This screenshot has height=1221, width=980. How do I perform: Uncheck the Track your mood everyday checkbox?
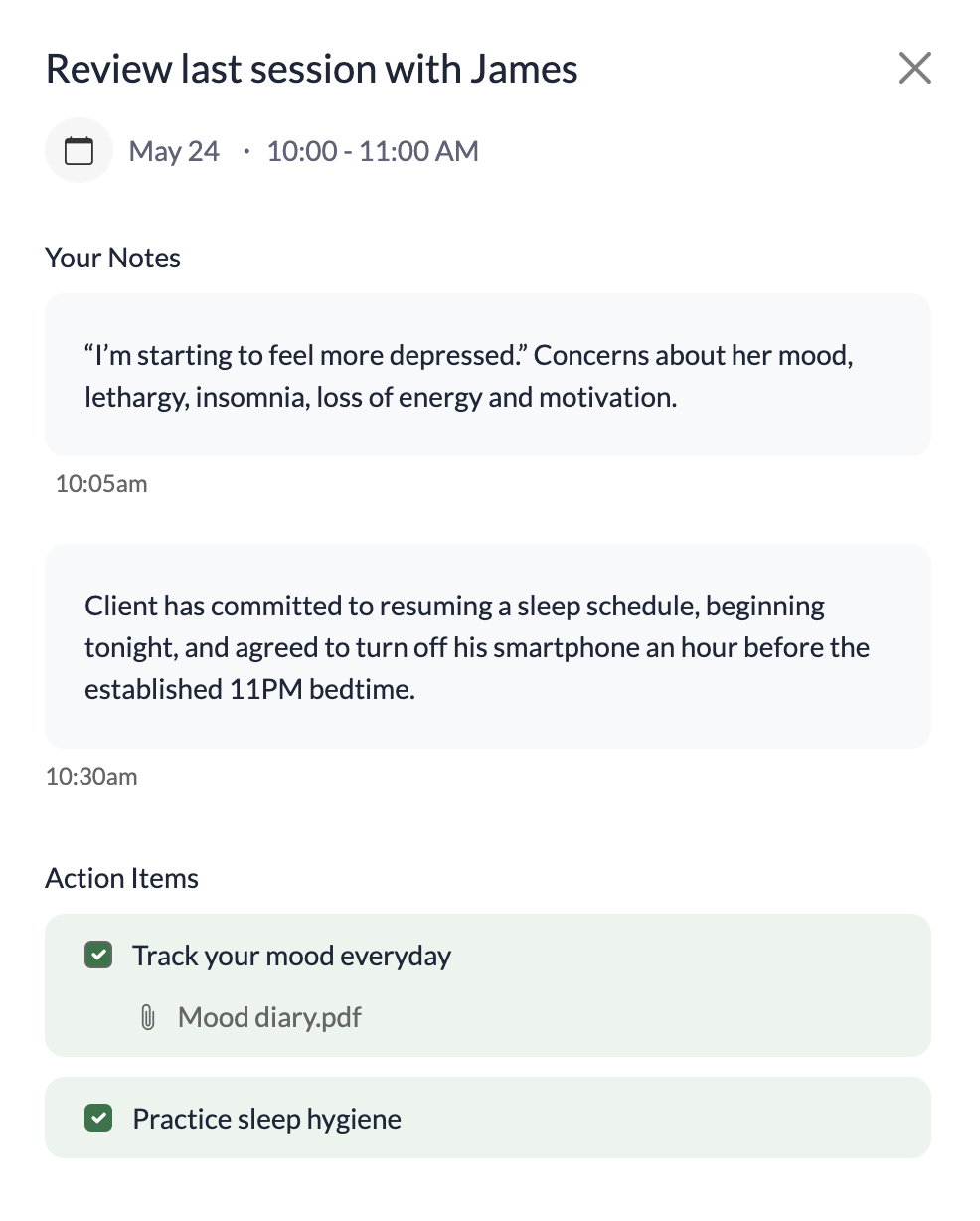pos(98,956)
